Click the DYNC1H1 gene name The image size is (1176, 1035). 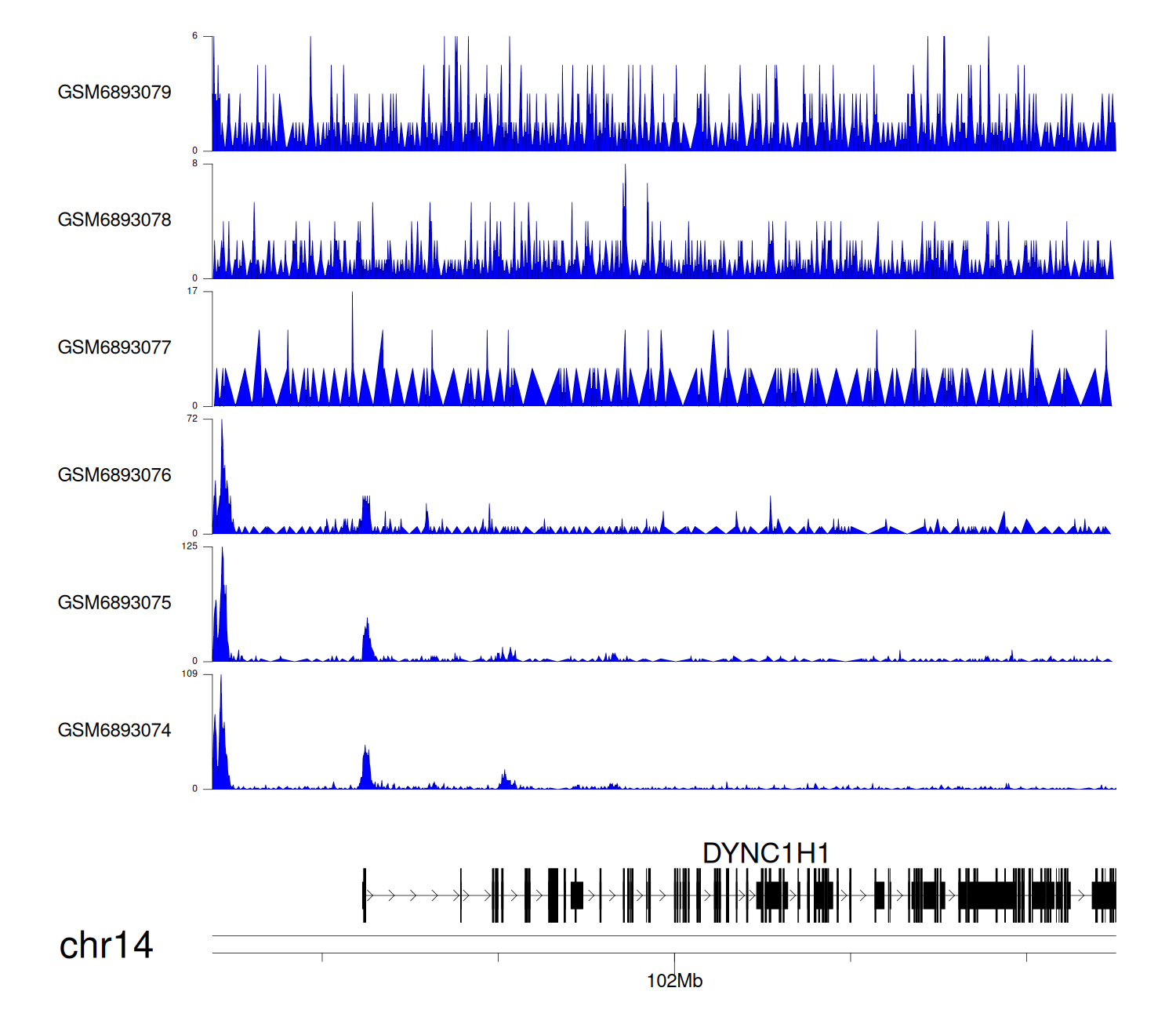pyautogui.click(x=765, y=853)
